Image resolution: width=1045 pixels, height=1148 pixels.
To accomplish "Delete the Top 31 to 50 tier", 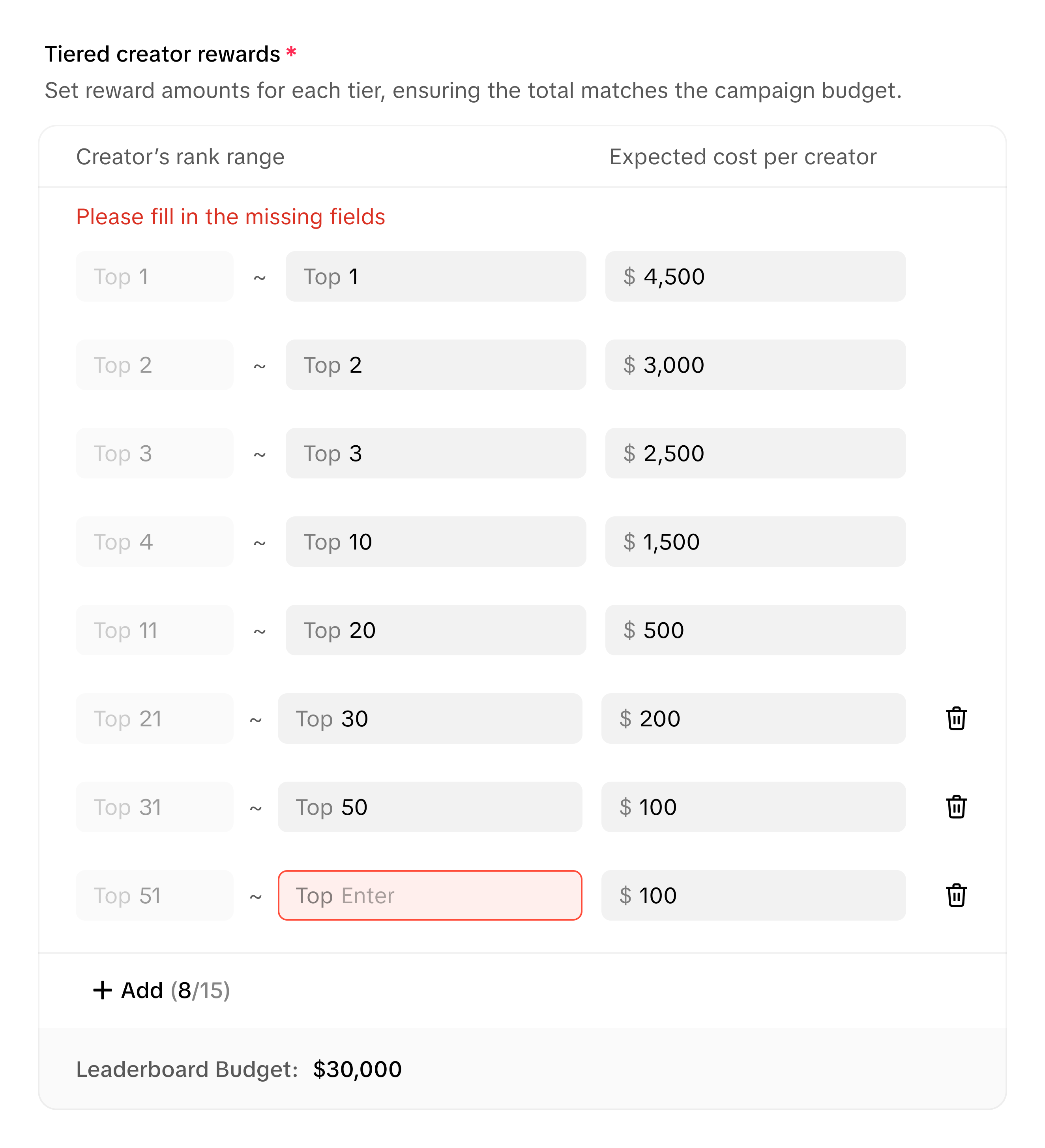I will (956, 807).
